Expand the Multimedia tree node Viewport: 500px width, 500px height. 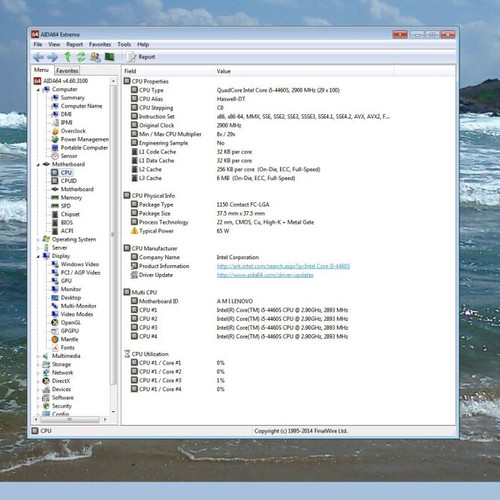point(38,356)
